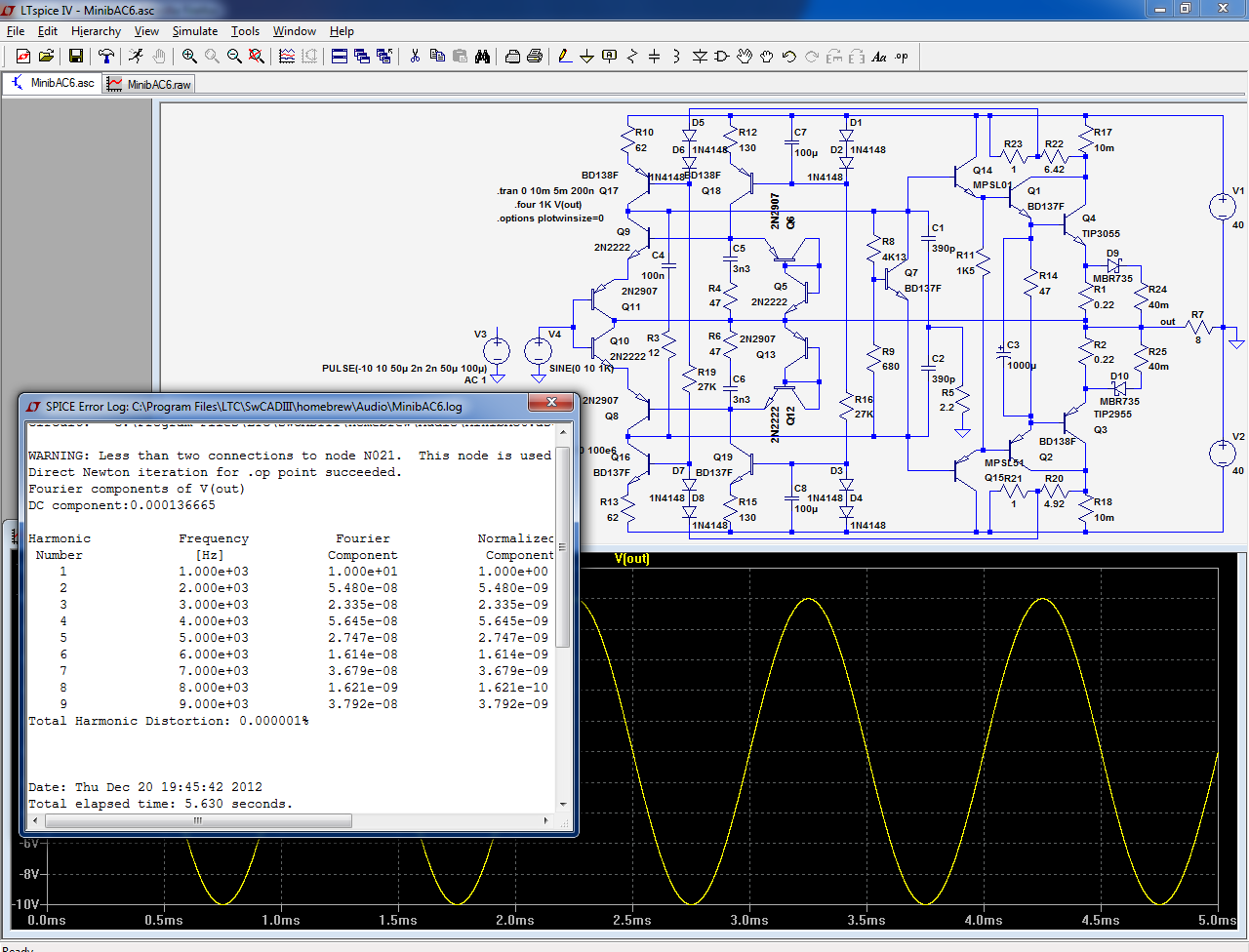Open the Edit menu
Screen dimensions: 1249x952
[48, 31]
